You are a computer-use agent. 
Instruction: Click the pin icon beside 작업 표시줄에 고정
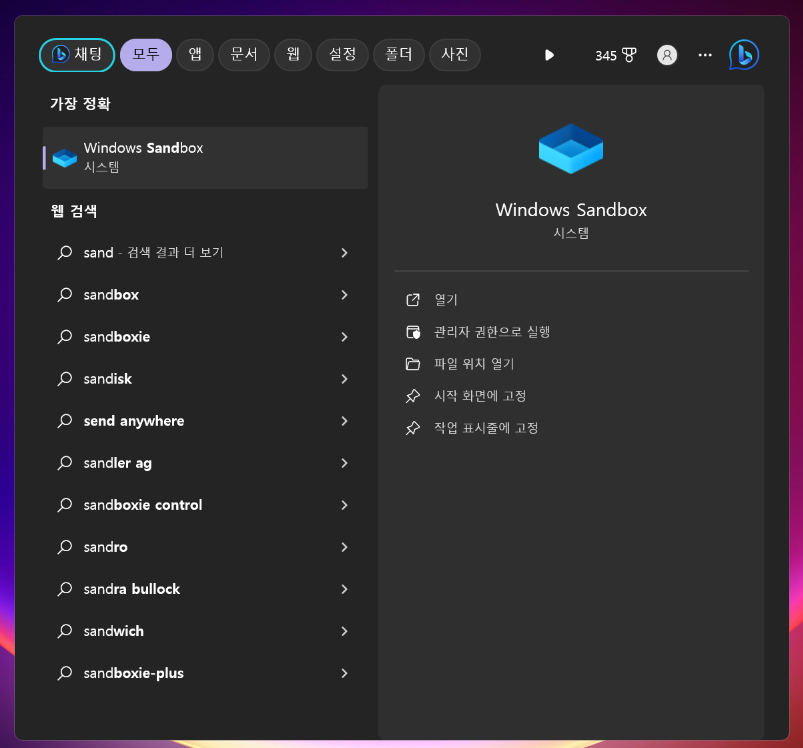point(413,428)
